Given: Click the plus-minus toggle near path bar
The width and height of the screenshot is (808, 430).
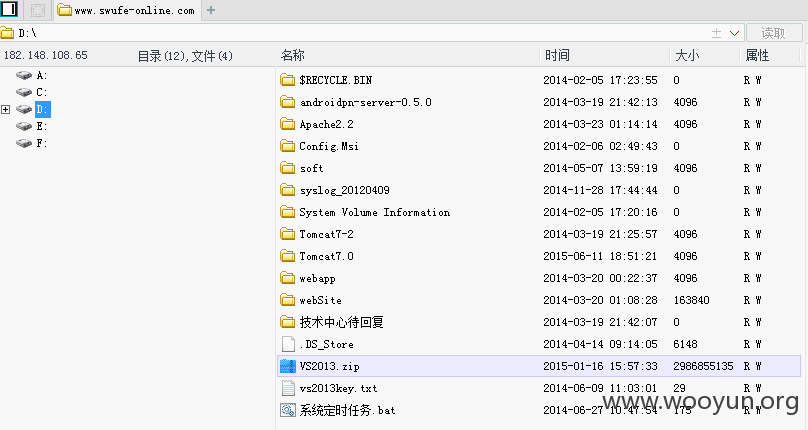Looking at the screenshot, I should (x=716, y=34).
